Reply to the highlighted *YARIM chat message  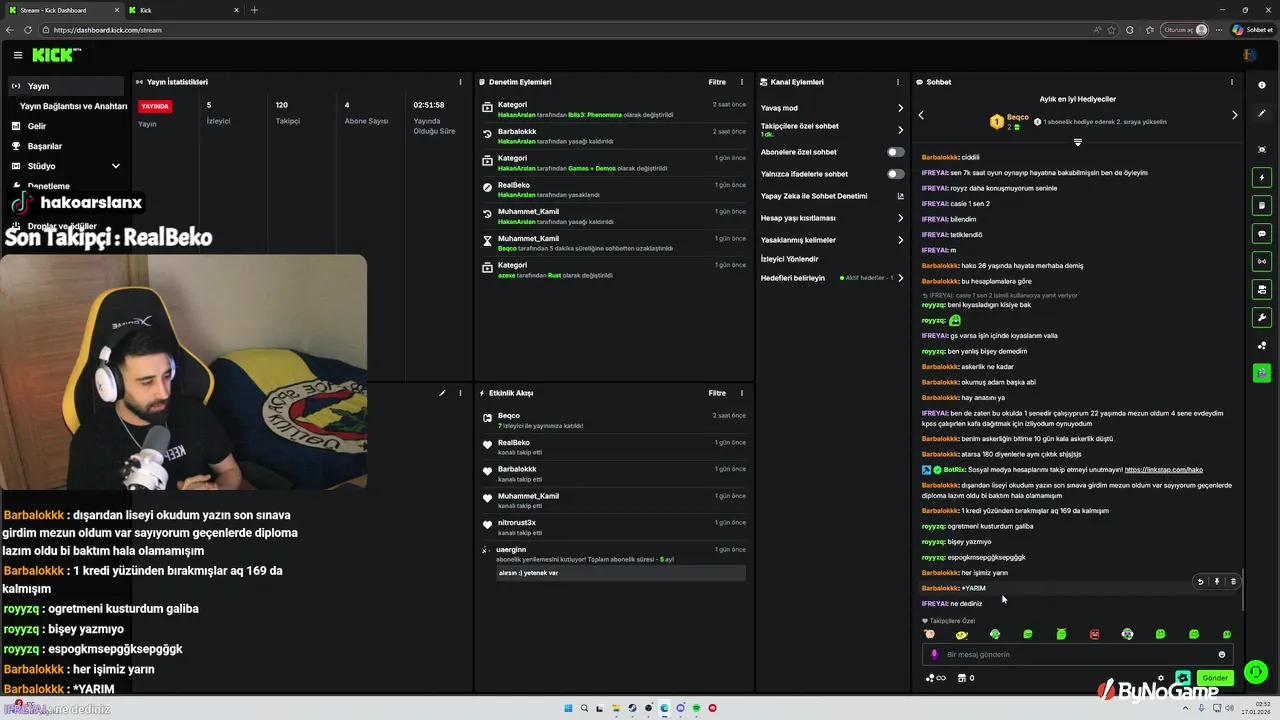click(1201, 581)
